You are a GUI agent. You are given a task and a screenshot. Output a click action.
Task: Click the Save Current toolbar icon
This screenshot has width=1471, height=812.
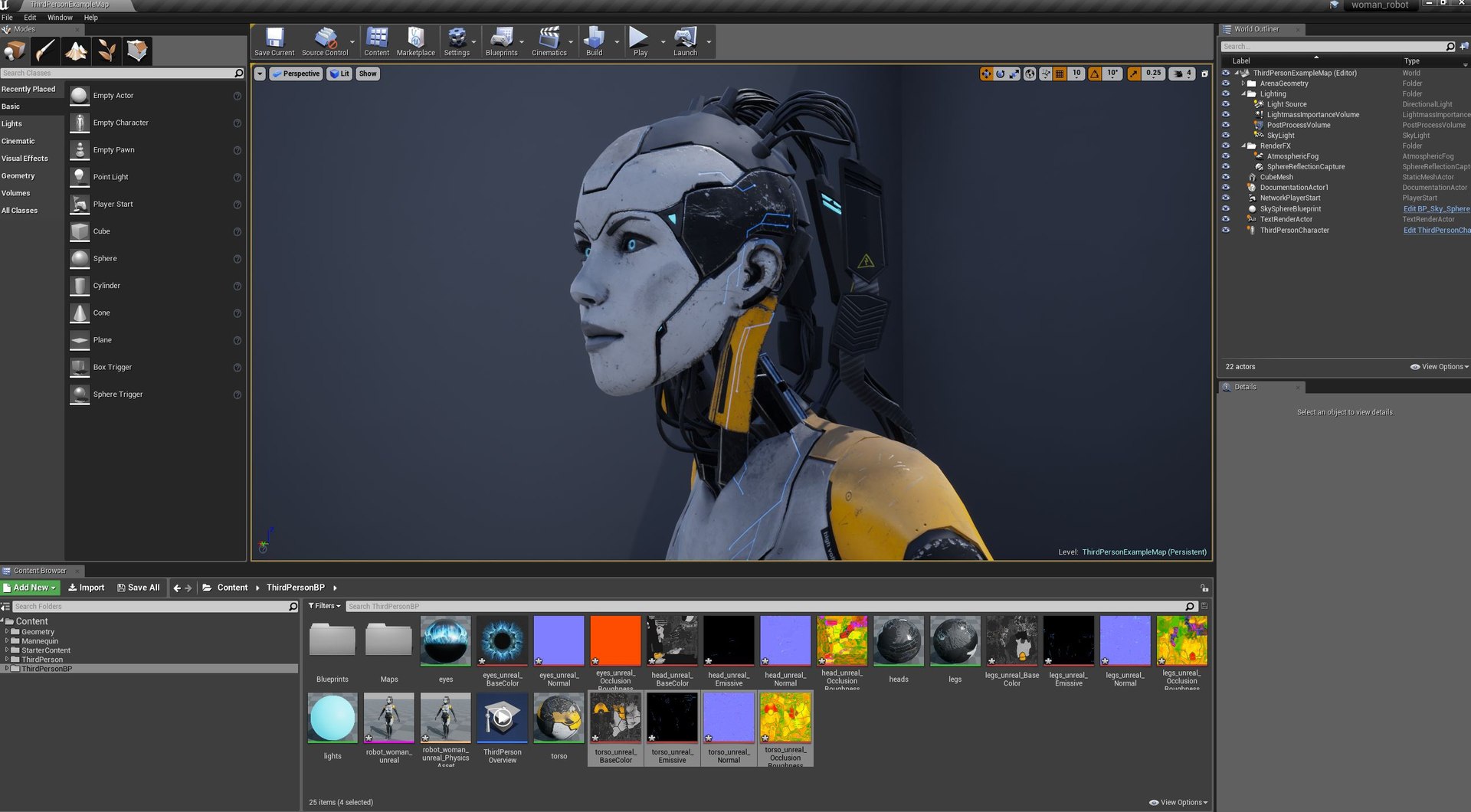[274, 41]
